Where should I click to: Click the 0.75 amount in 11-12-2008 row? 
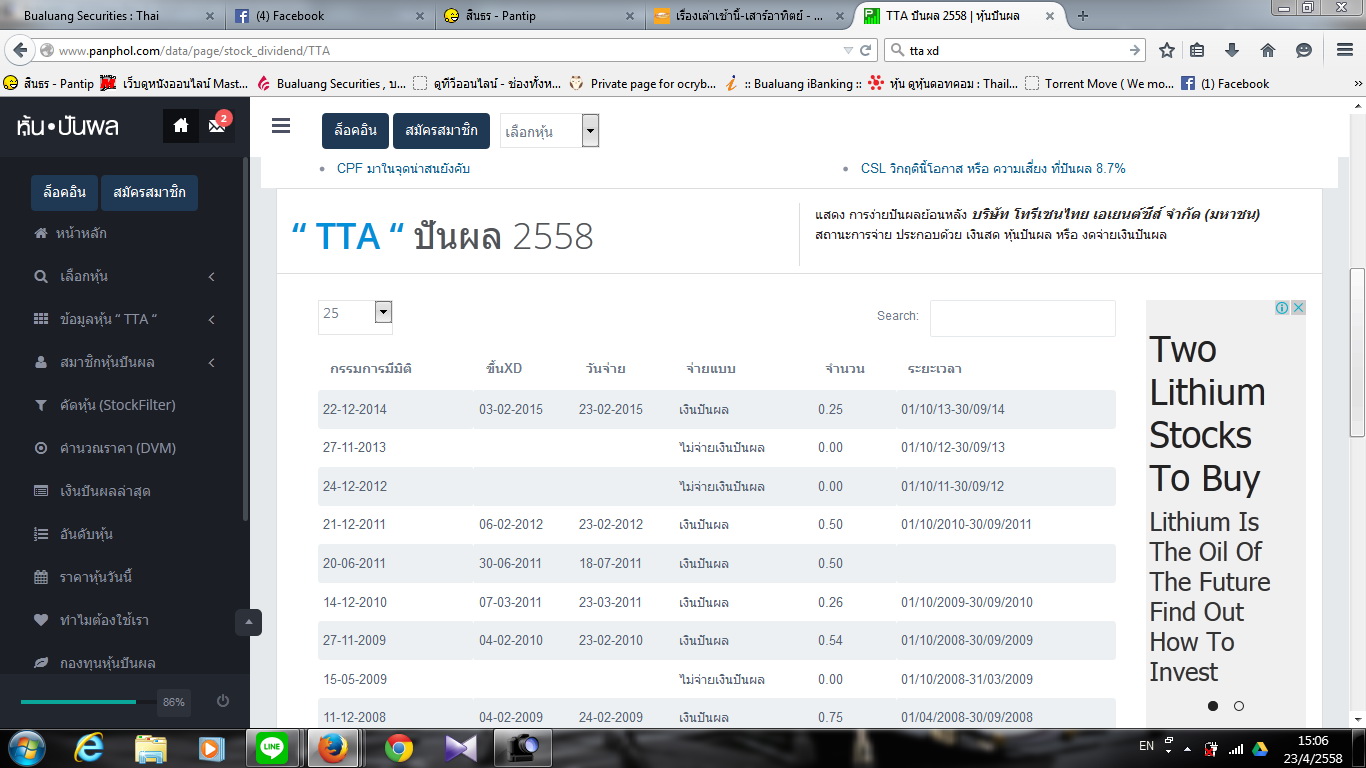[830, 717]
